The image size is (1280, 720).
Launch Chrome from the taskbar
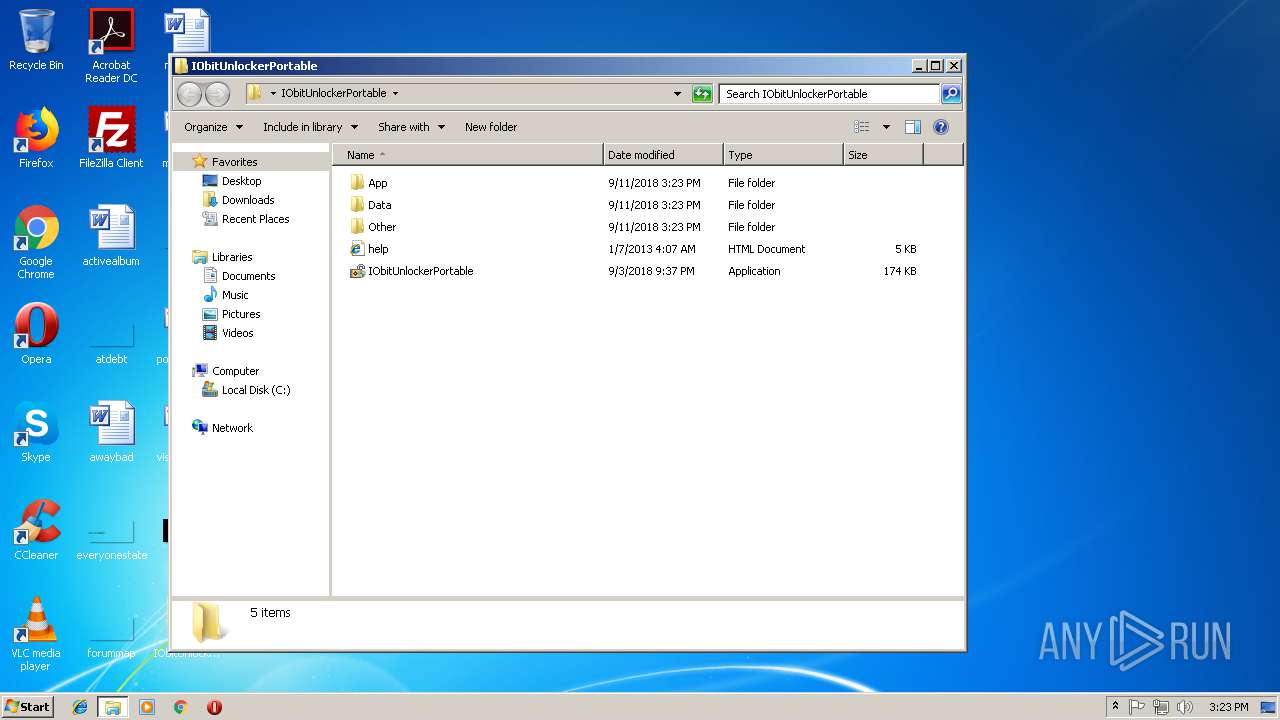[180, 707]
